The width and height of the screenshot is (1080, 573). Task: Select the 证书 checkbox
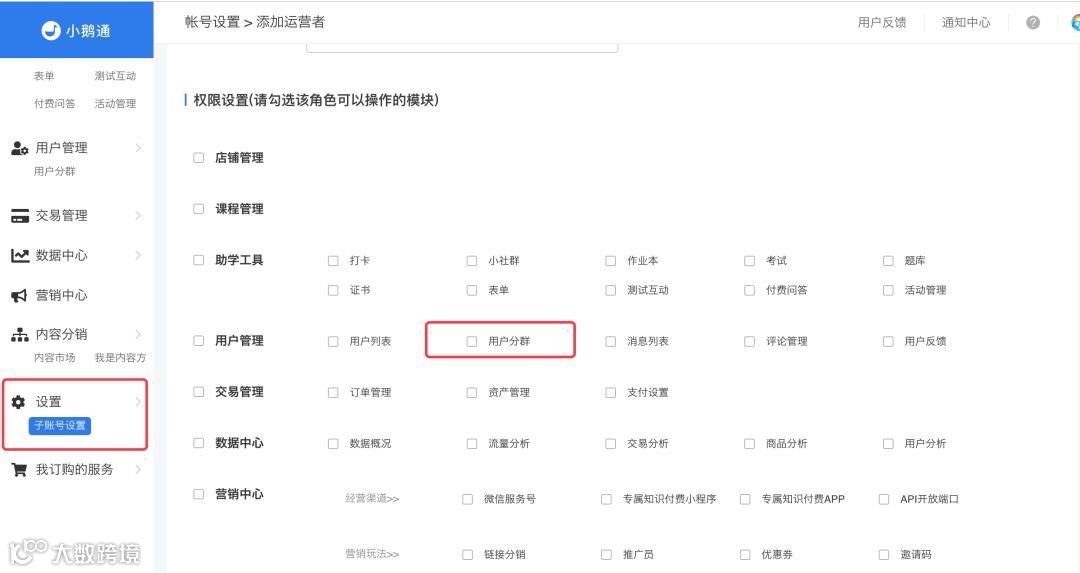pyautogui.click(x=333, y=291)
